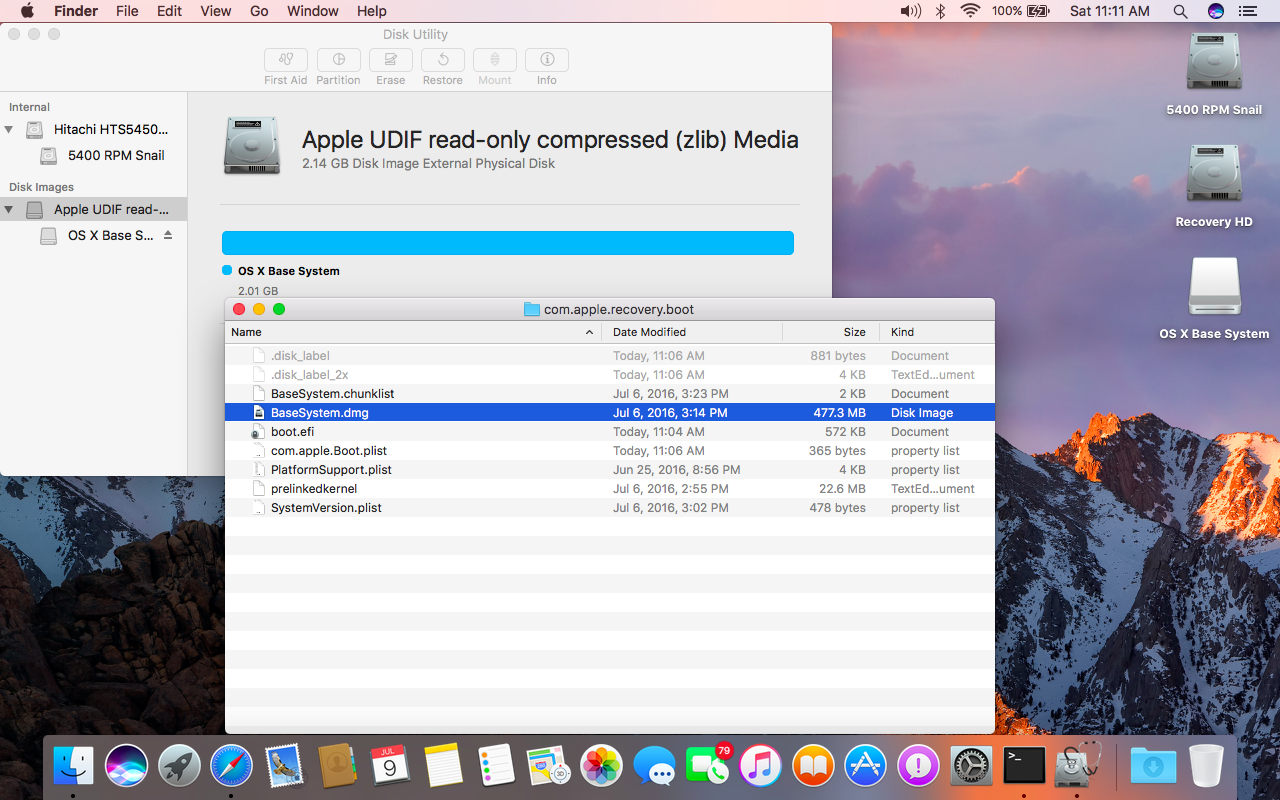Open Launchpad from the Dock
The height and width of the screenshot is (800, 1280).
click(x=179, y=766)
